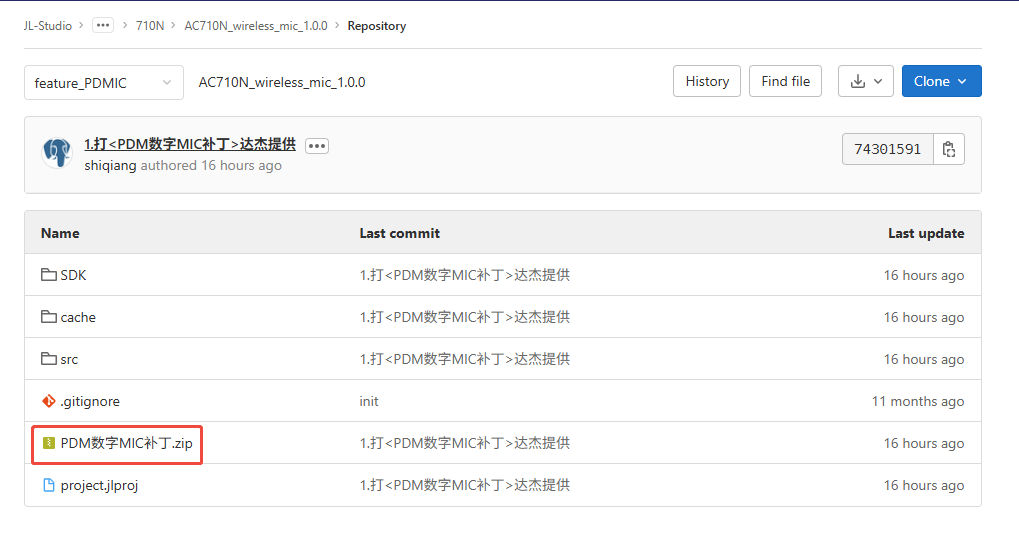Image resolution: width=1019 pixels, height=537 pixels.
Task: Open the cache folder
Action: (x=78, y=317)
